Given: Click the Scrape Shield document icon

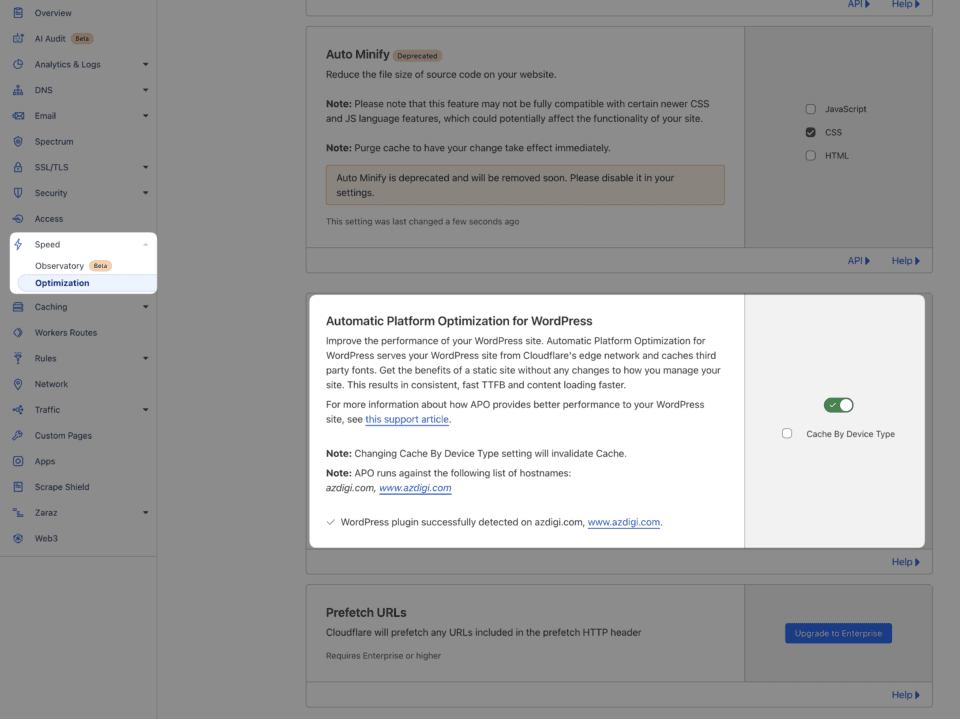Looking at the screenshot, I should [18, 487].
